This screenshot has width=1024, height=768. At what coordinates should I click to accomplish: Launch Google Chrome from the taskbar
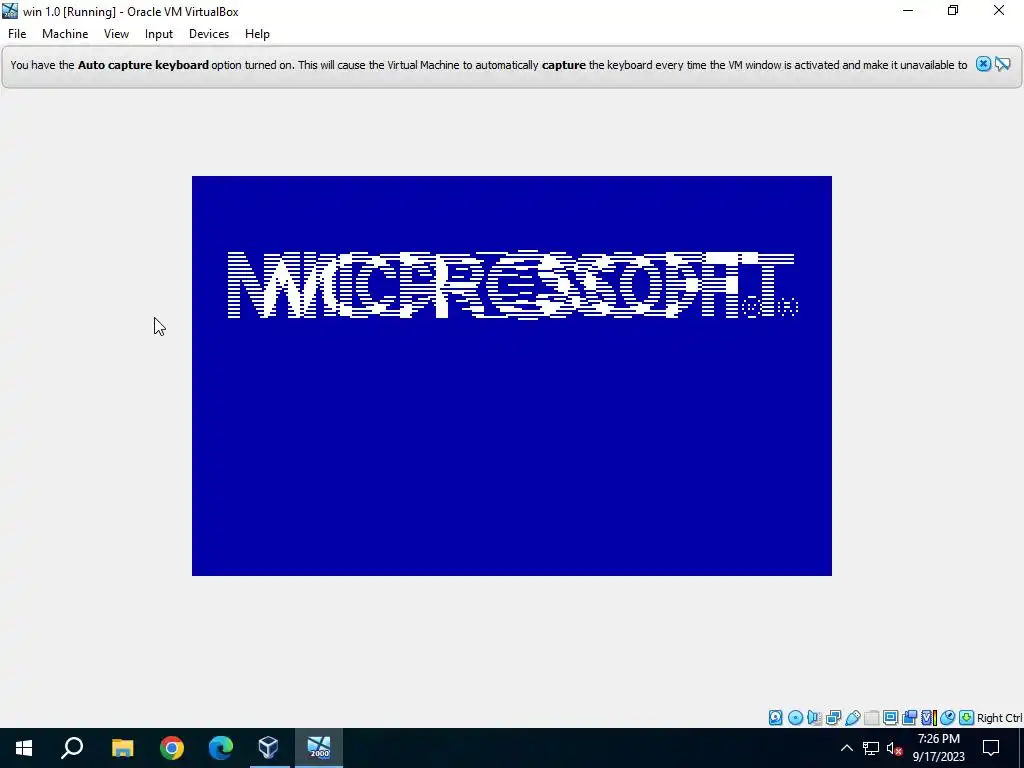click(172, 748)
